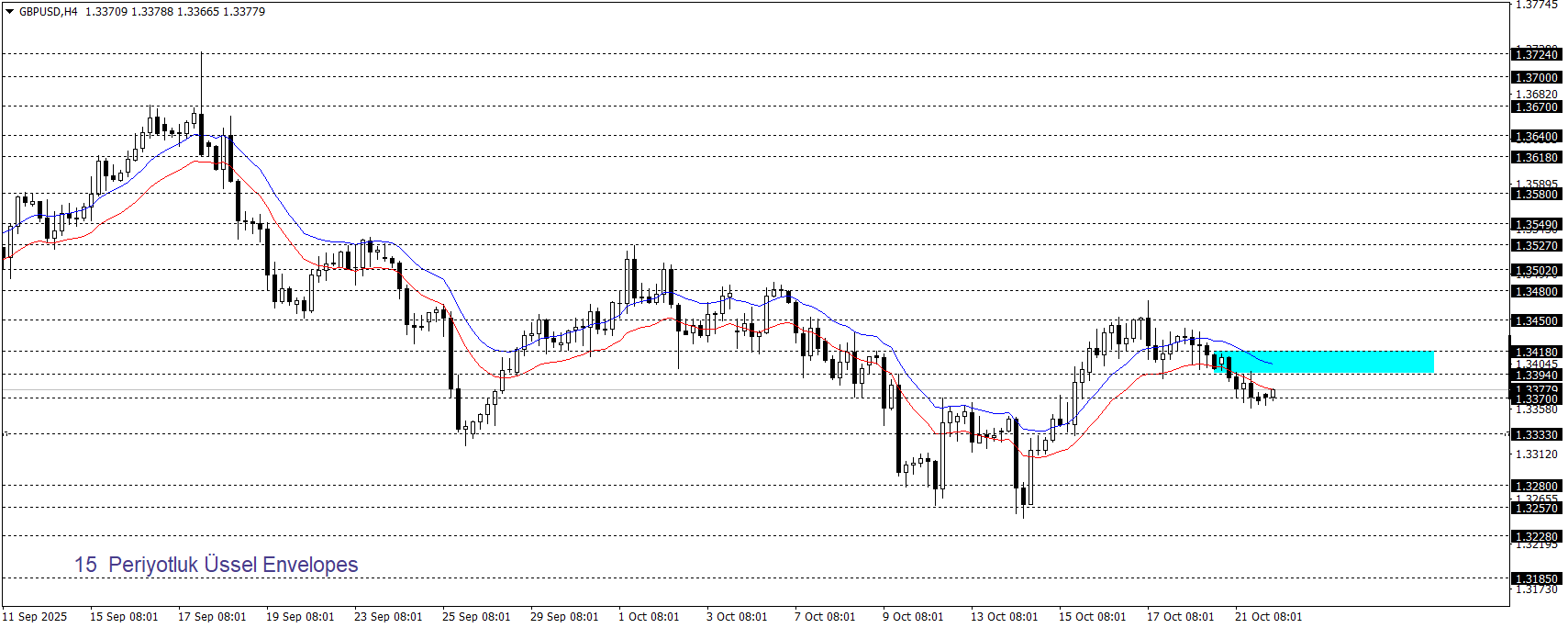Select the 1.32800 price level label
1568x628 pixels.
tap(1536, 487)
